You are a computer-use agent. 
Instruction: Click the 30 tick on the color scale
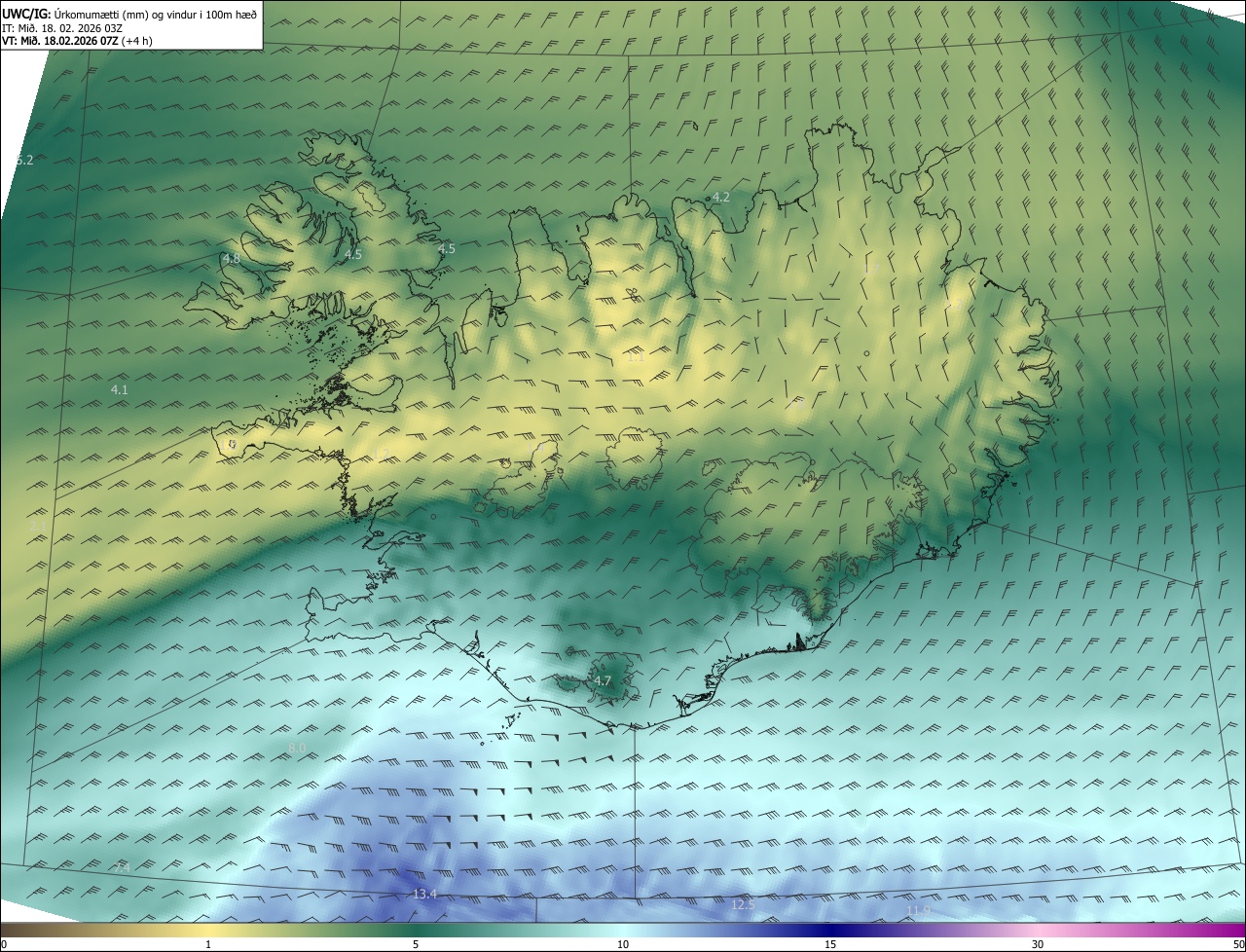click(1038, 944)
